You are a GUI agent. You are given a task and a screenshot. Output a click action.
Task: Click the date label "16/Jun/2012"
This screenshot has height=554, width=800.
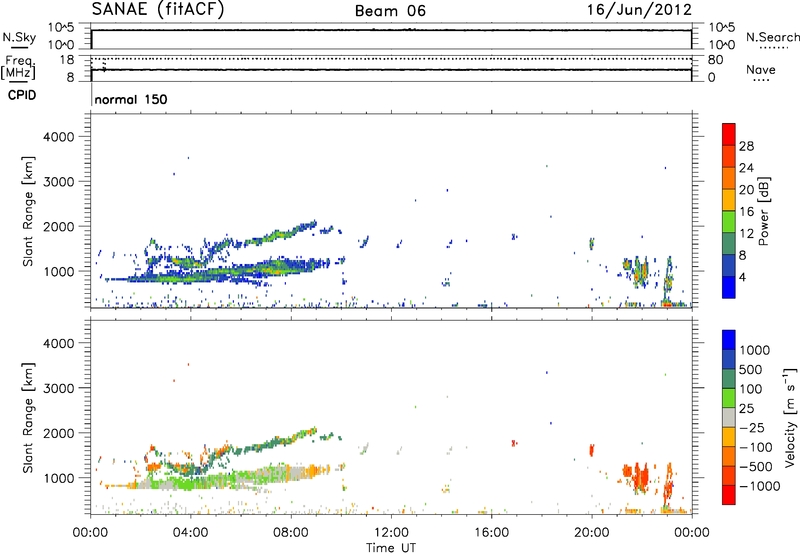pos(639,10)
